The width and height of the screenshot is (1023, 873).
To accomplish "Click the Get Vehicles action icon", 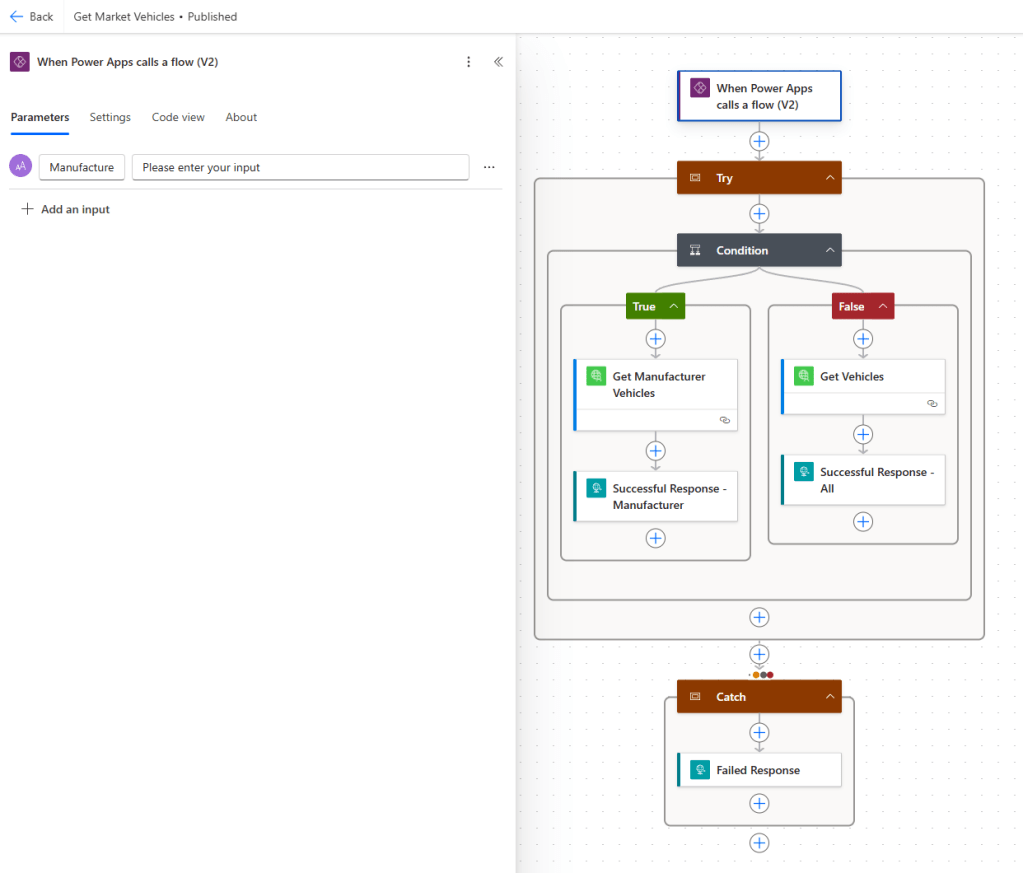I will [x=804, y=377].
